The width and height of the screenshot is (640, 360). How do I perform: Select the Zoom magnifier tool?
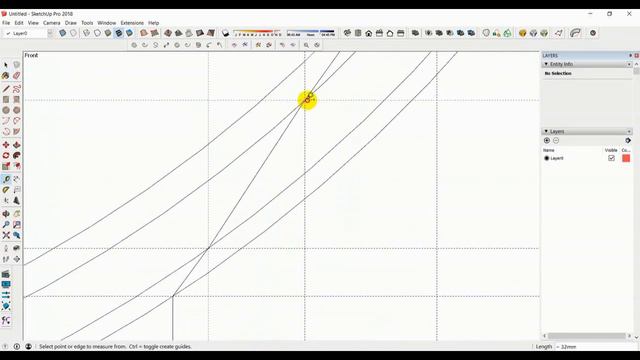point(6,224)
